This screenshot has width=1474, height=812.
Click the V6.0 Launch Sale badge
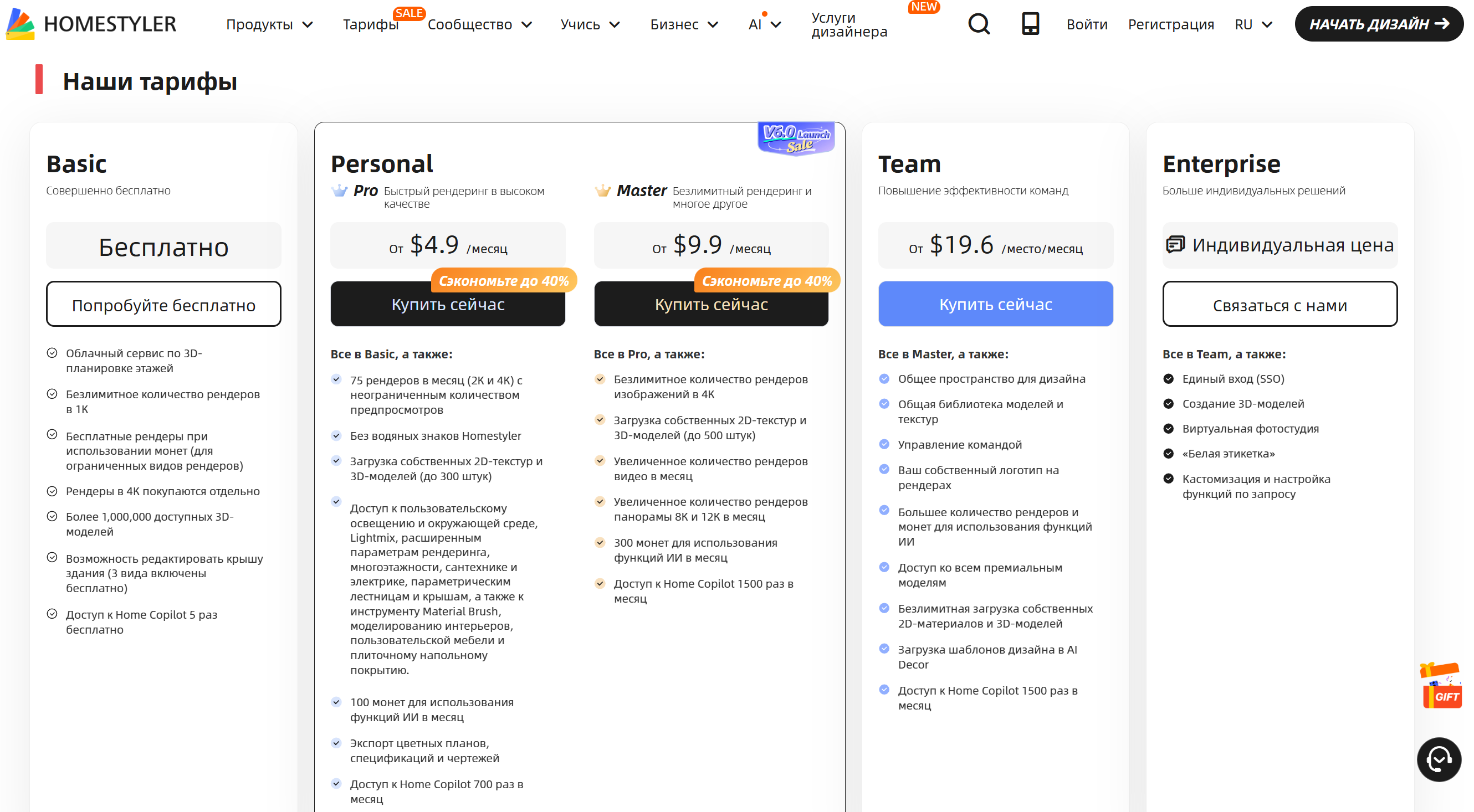click(796, 138)
